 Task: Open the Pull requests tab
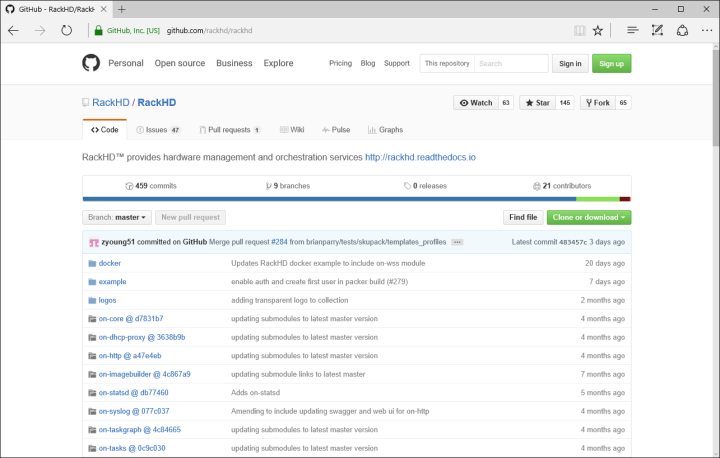228,130
